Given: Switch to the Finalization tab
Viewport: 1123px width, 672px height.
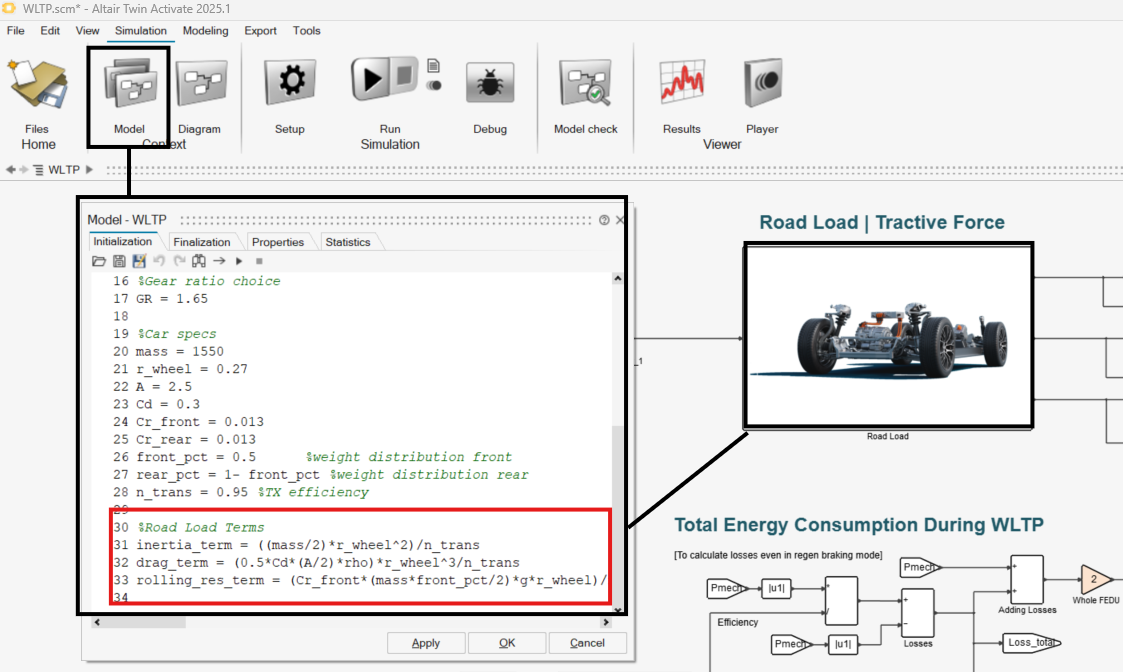Looking at the screenshot, I should pos(202,242).
